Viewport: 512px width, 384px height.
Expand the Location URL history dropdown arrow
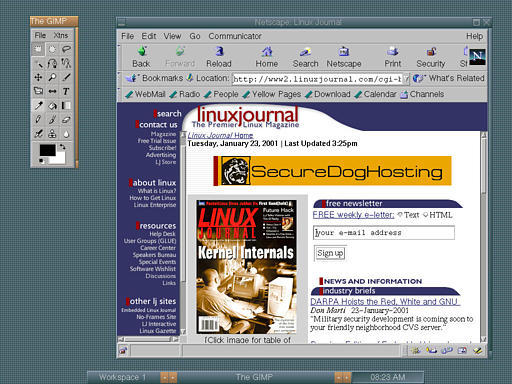click(406, 79)
